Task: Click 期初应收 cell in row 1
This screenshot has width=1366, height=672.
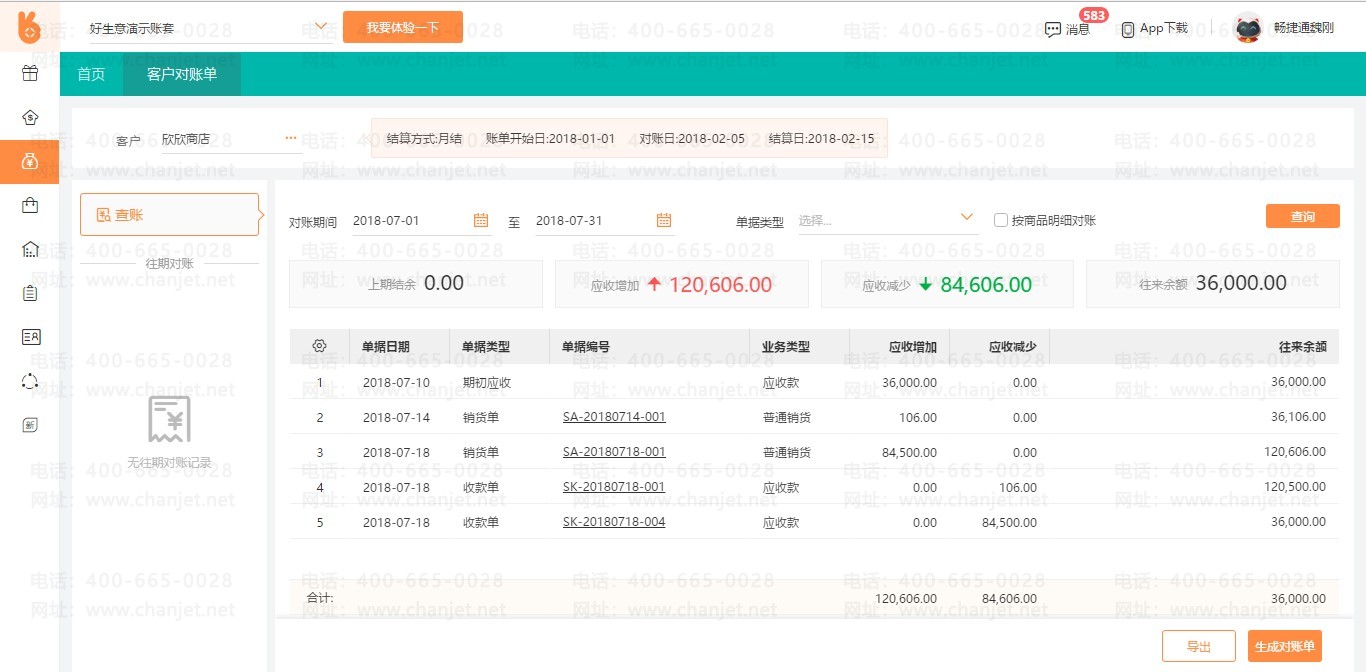Action: point(487,382)
